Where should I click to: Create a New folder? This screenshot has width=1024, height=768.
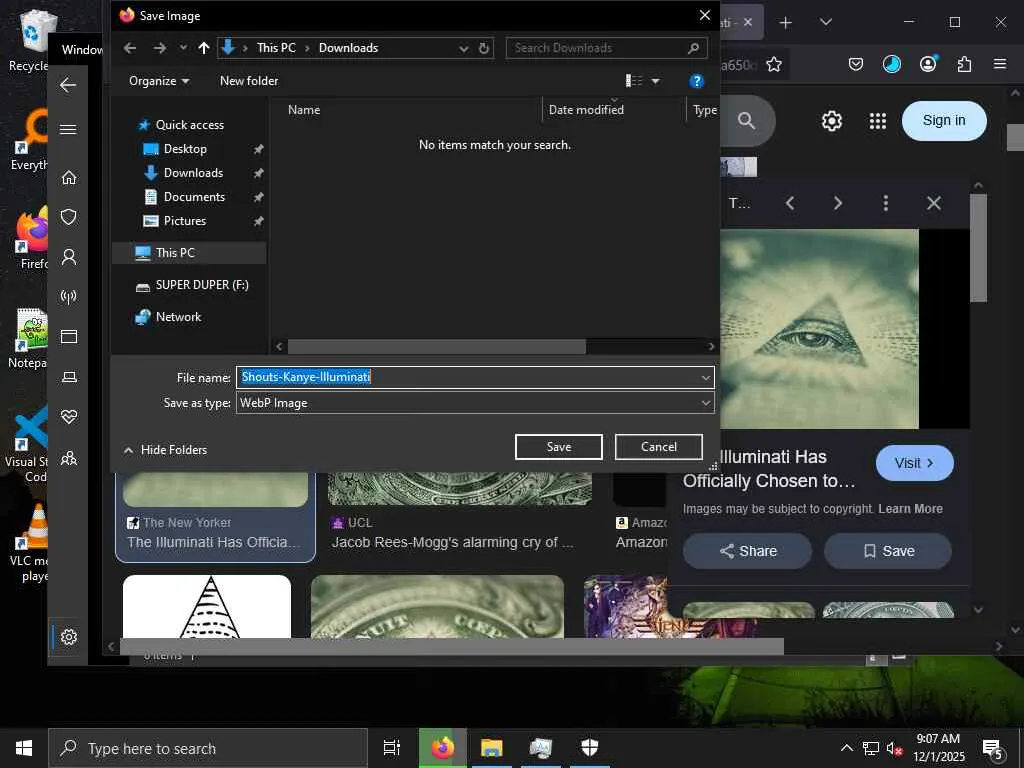tap(249, 81)
